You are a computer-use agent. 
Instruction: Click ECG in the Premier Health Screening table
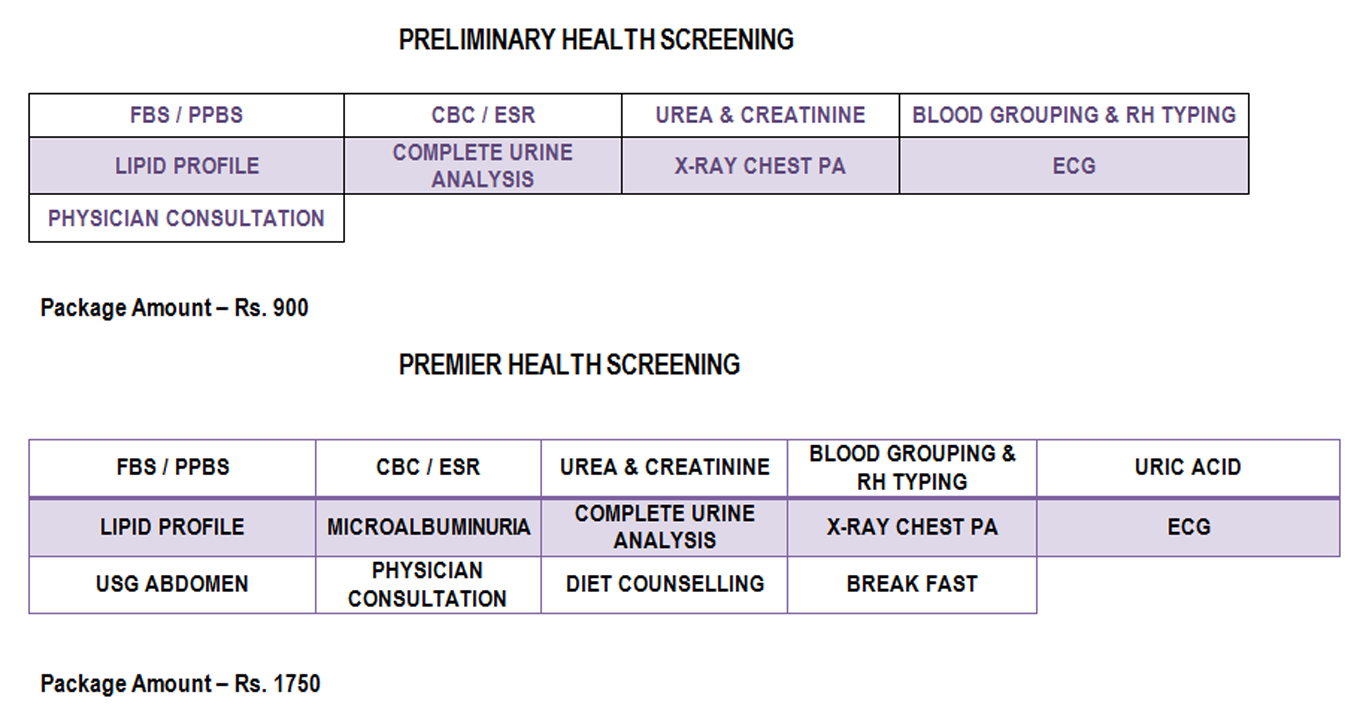(x=1188, y=527)
